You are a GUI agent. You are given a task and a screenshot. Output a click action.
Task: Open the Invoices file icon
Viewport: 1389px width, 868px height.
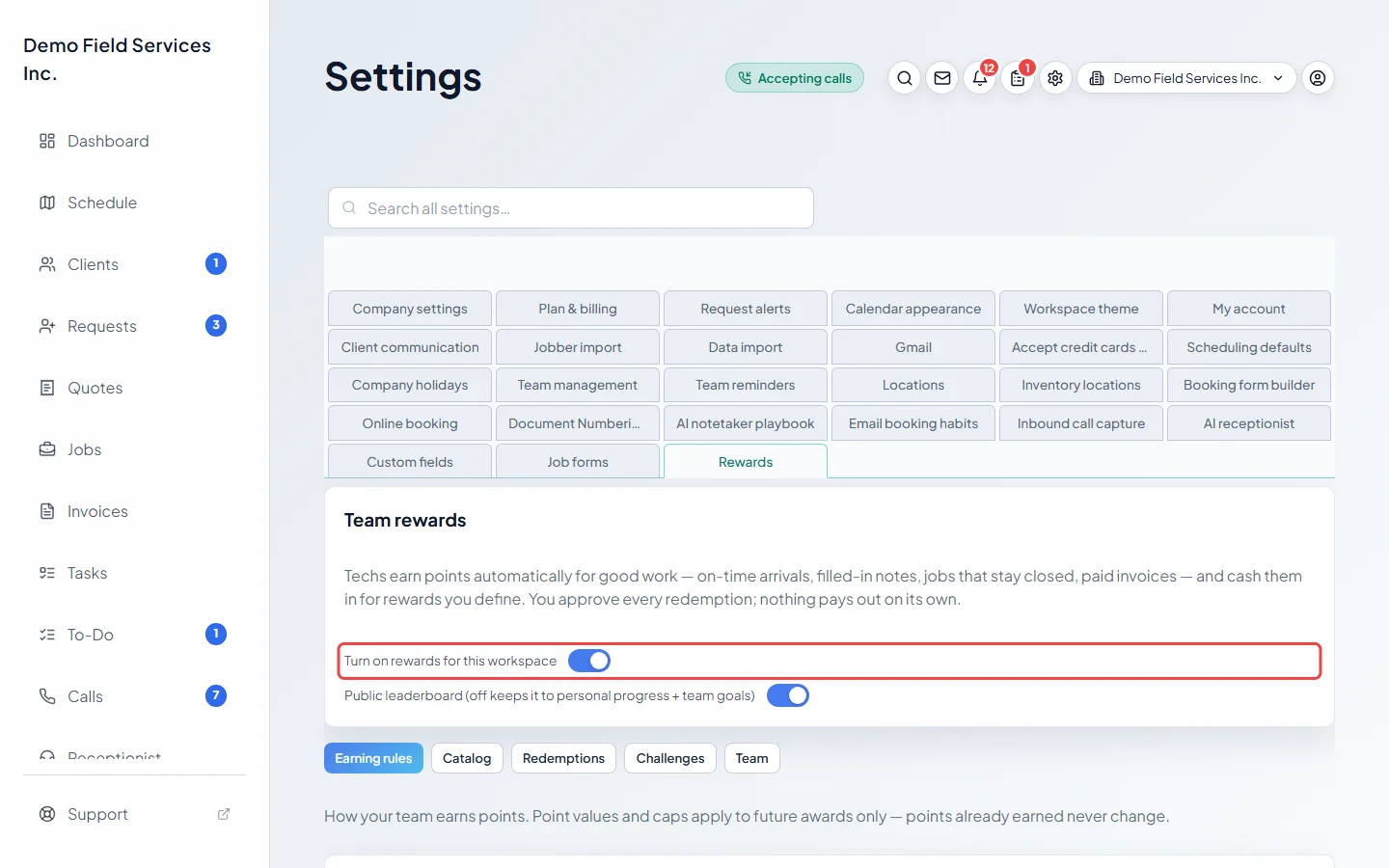click(47, 511)
